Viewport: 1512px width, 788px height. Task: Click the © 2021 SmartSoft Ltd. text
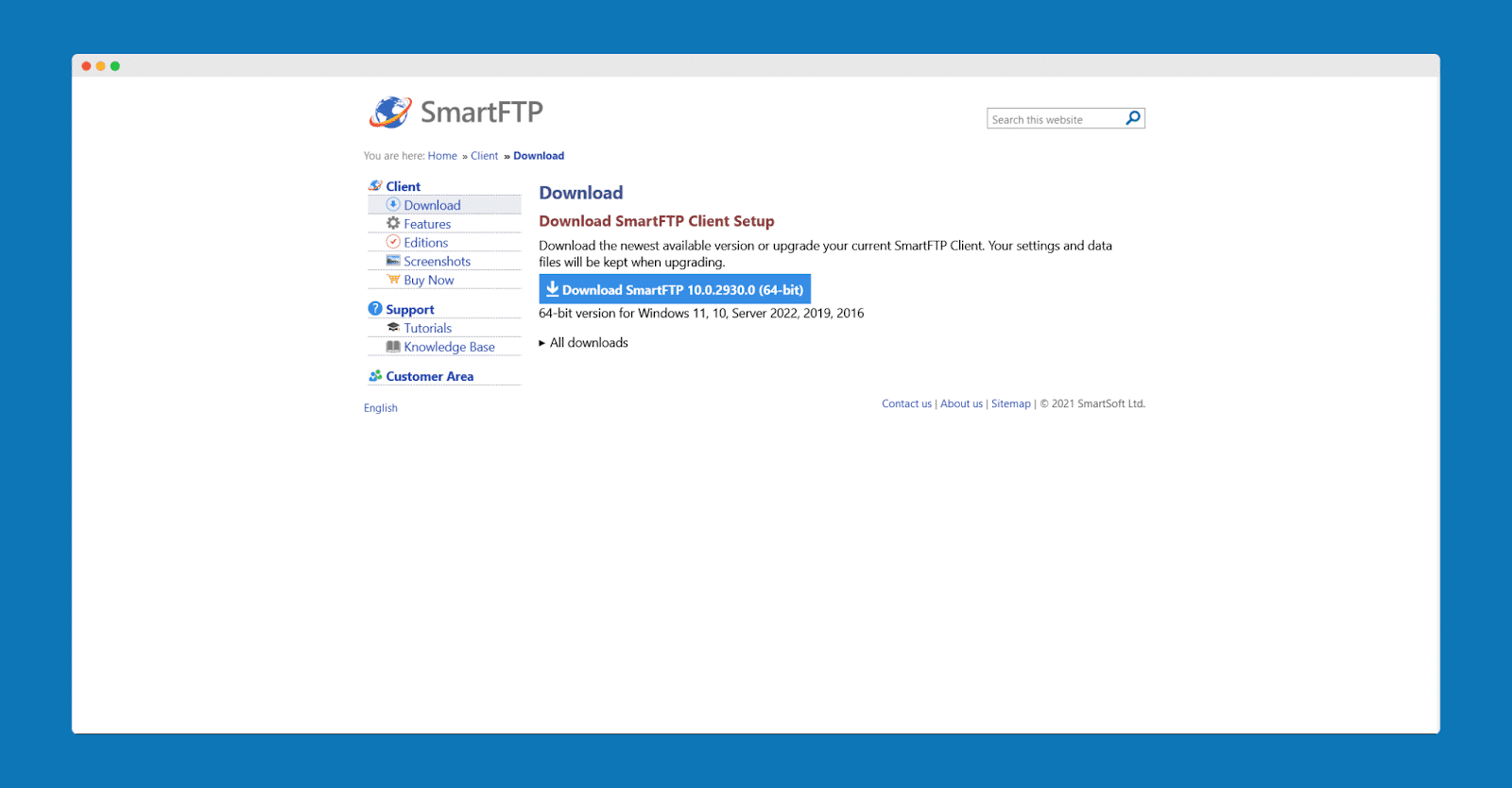point(1092,403)
